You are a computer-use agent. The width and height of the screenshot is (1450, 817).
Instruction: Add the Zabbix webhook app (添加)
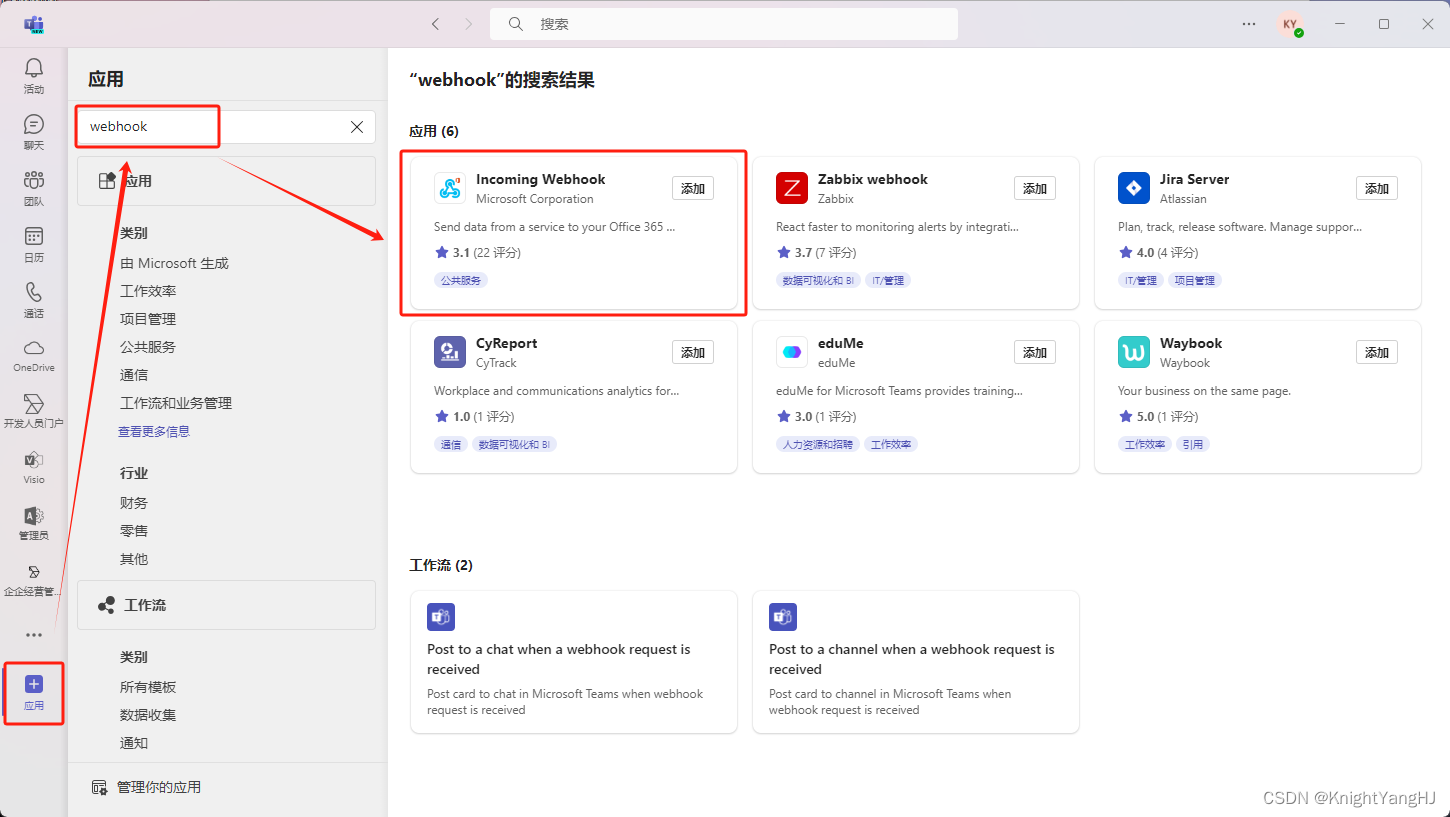1035,188
